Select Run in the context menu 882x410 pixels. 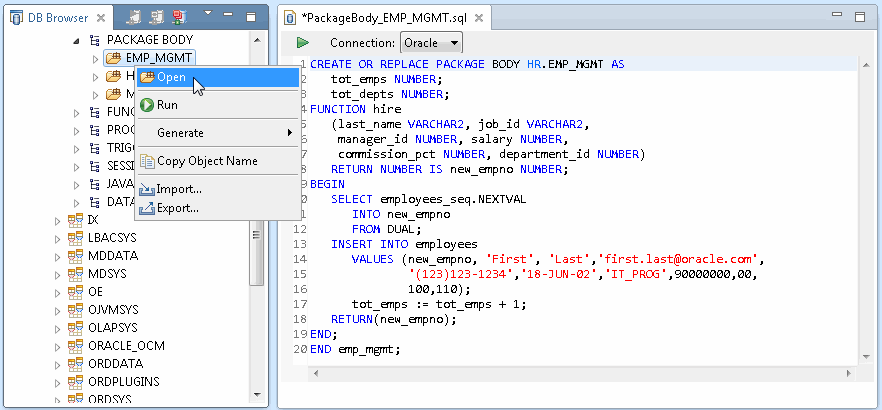pyautogui.click(x=167, y=105)
